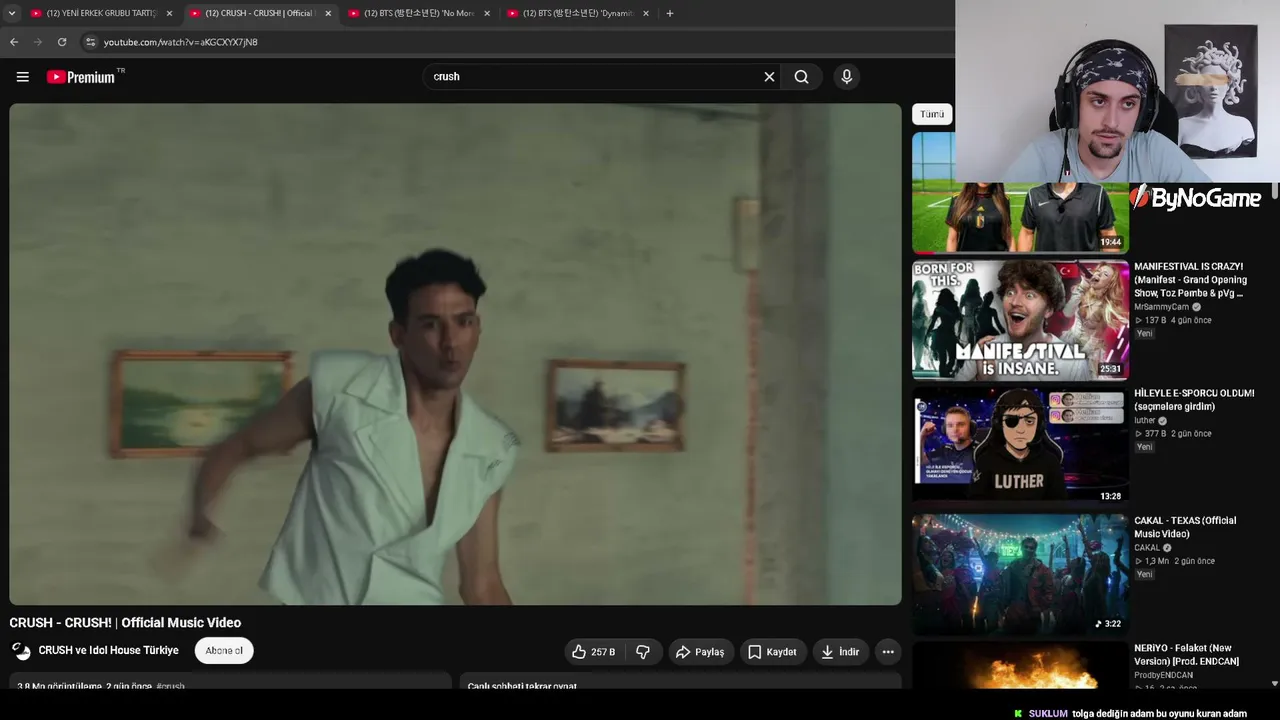Pause the CRUSH music video player
The height and width of the screenshot is (720, 1280).
[455, 354]
